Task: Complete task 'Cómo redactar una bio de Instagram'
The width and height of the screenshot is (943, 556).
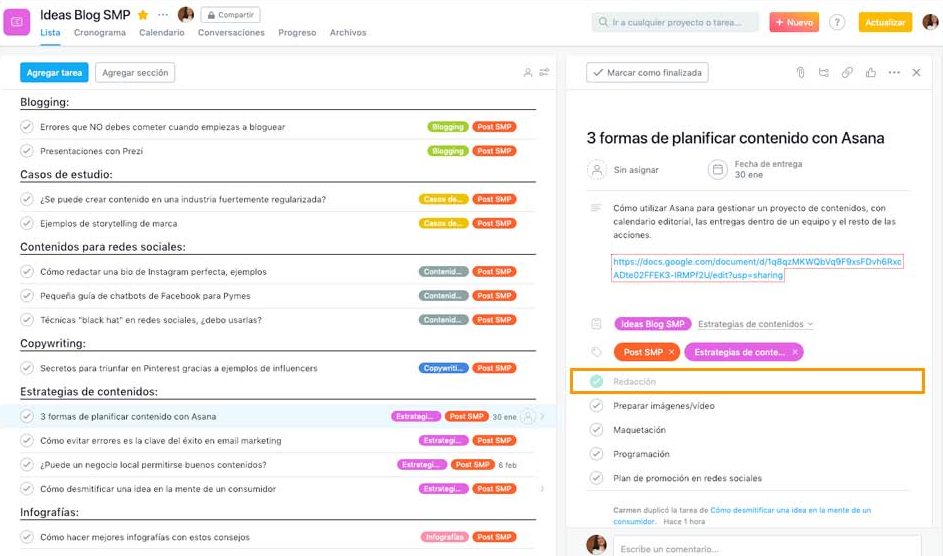Action: coord(26,272)
